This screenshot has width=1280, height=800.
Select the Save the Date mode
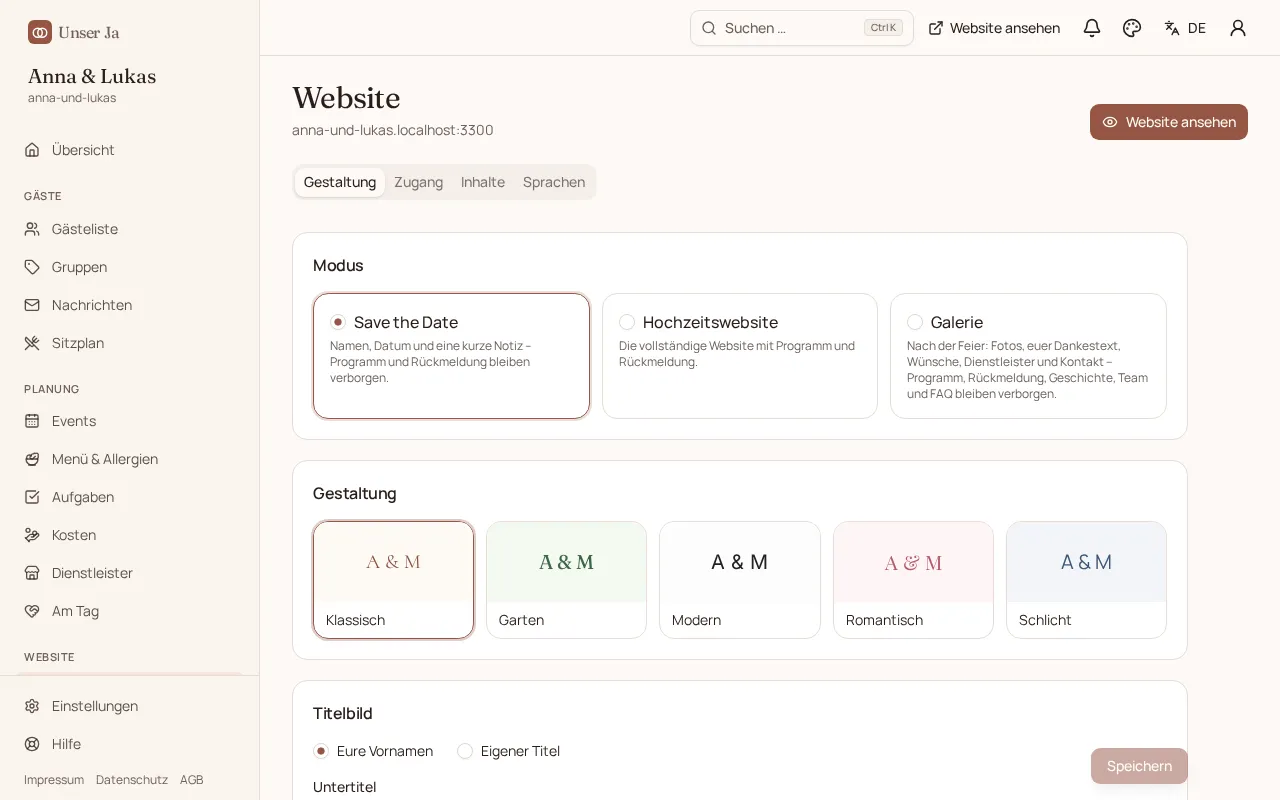(x=451, y=356)
